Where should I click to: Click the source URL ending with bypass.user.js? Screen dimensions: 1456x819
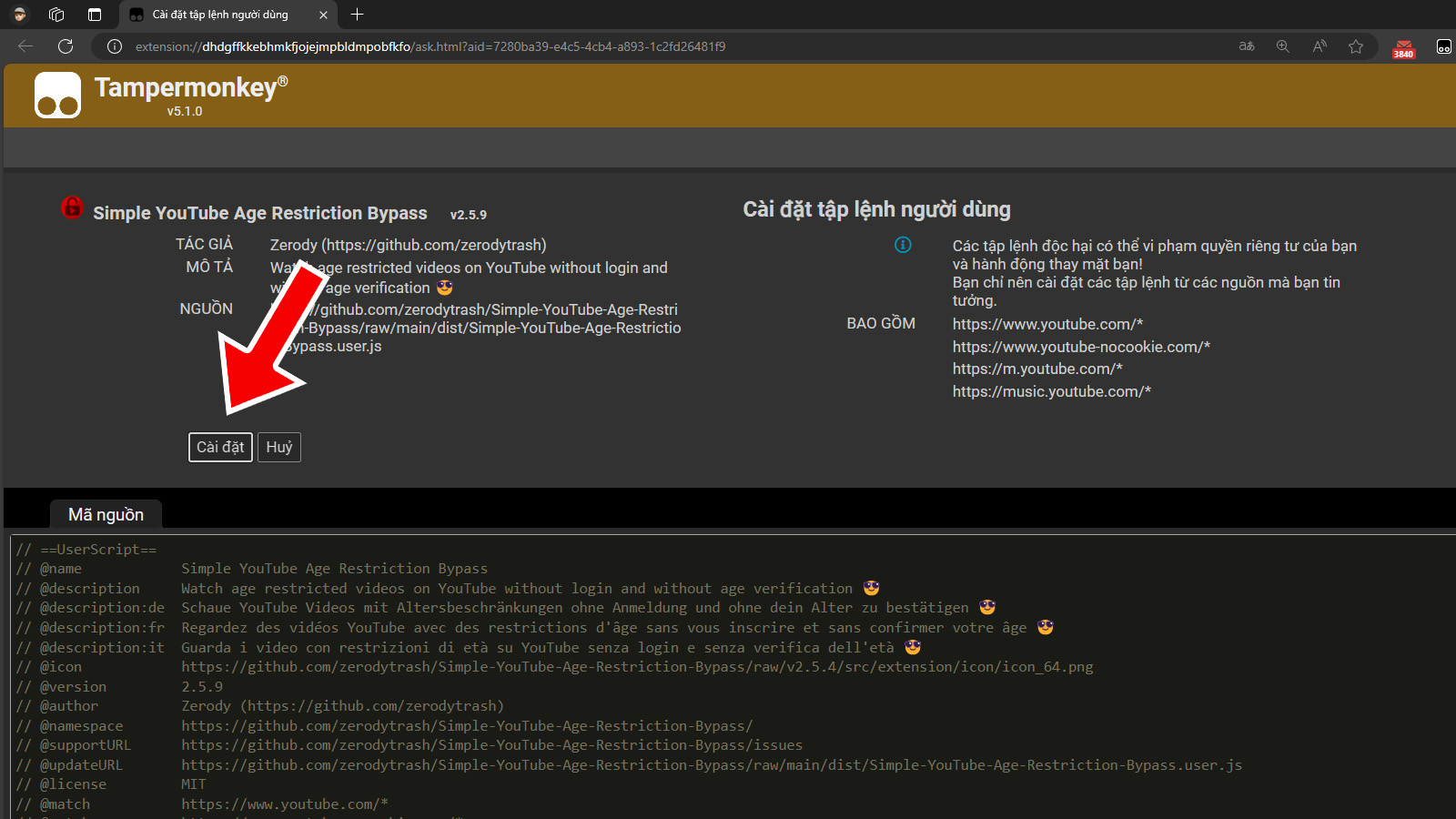point(475,328)
